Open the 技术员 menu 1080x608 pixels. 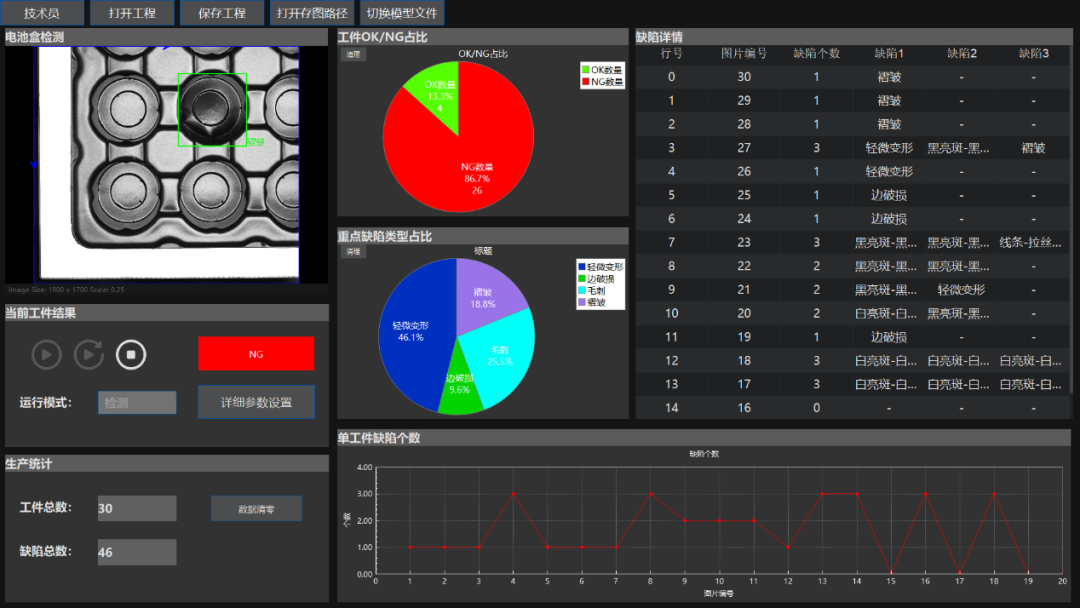click(42, 13)
